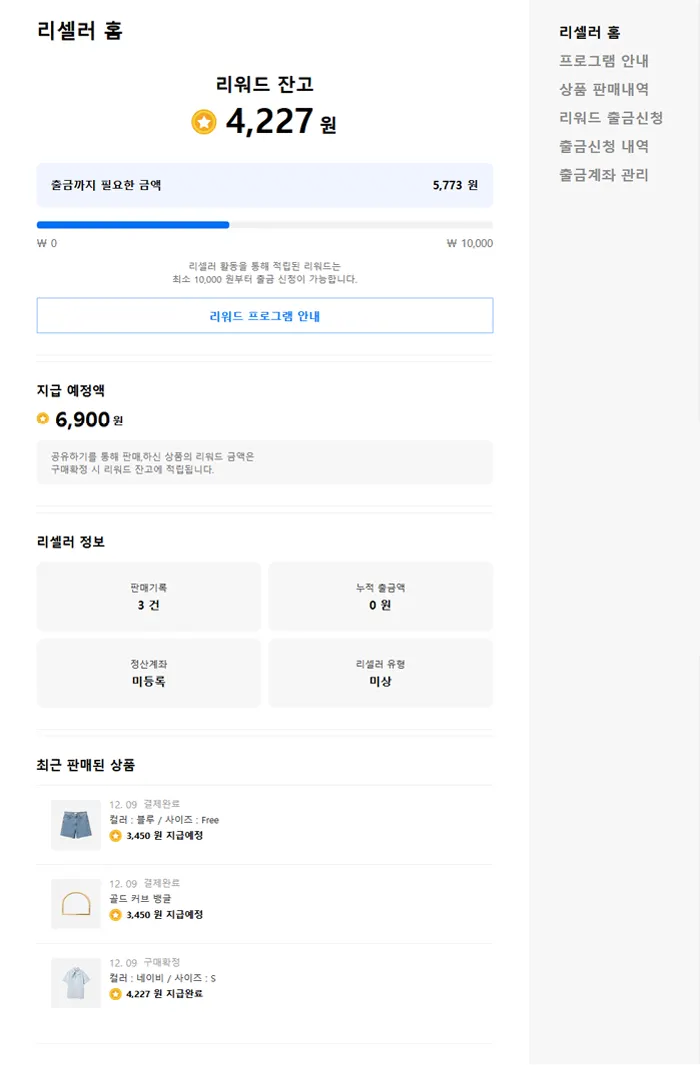
Task: Click the 판매기록 3 건 info card
Action: pos(148,597)
